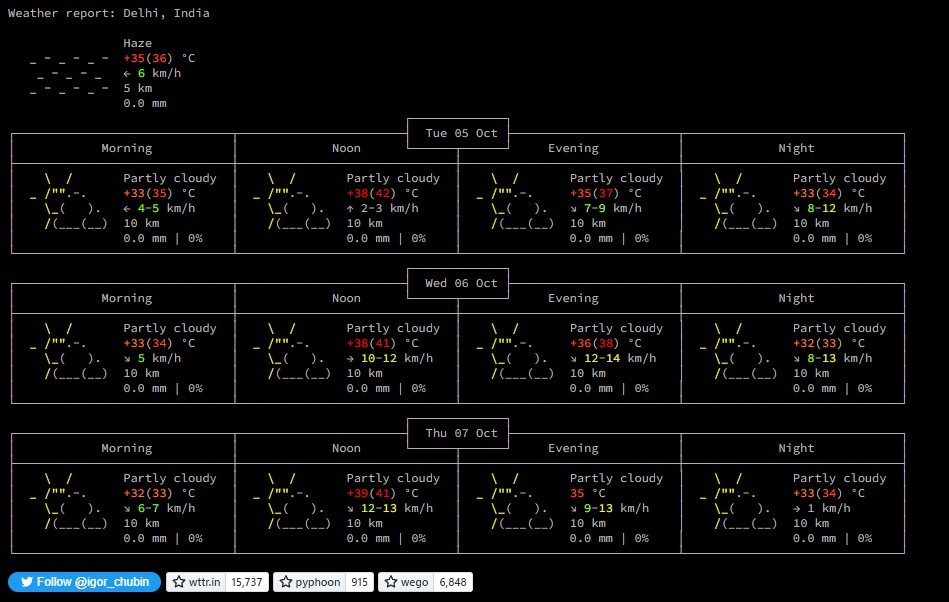949x602 pixels.
Task: Click the star icon beside wttr.in
Action: click(179, 582)
